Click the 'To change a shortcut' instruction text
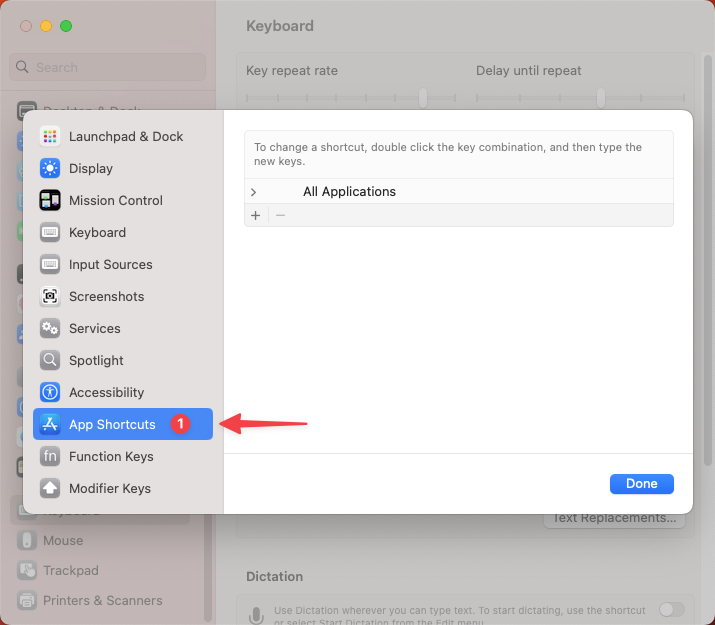Viewport: 715px width, 625px height. point(448,154)
